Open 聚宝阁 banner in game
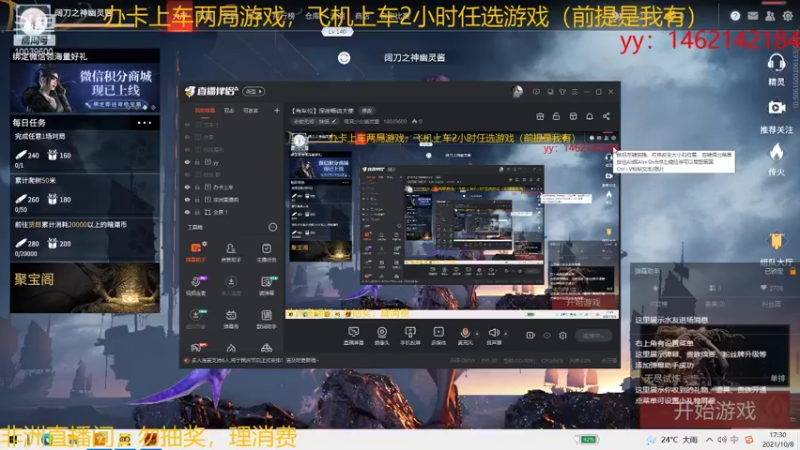This screenshot has height=450, width=800. [85, 288]
